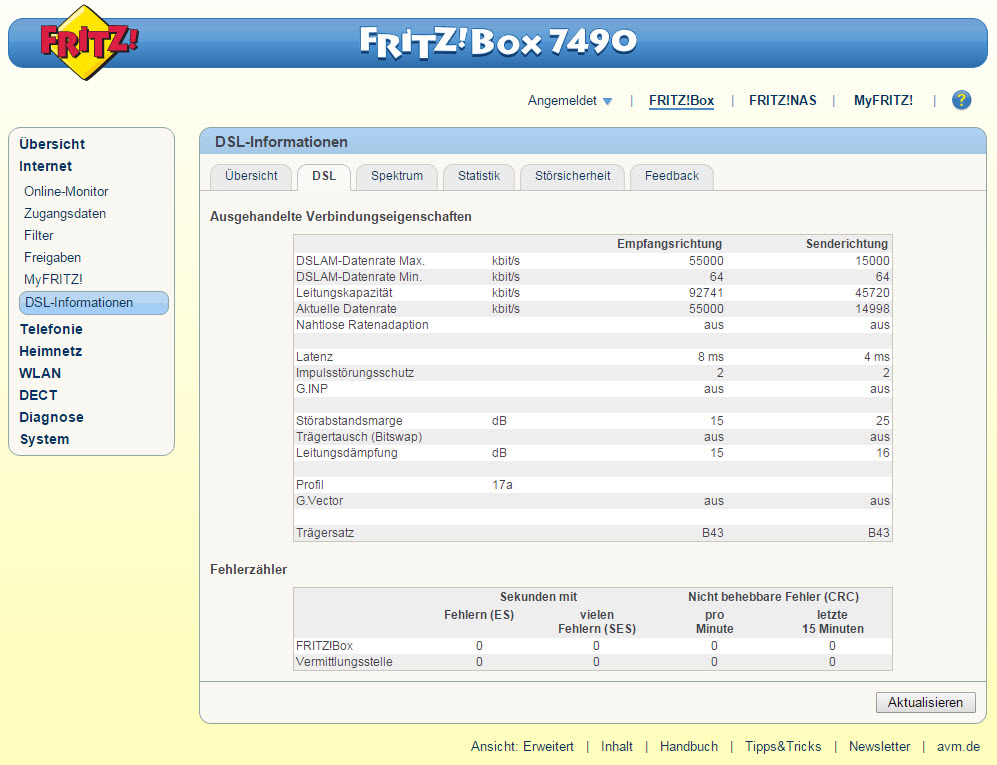Open Filter in sidebar
Viewport: 997px width, 765px height.
coord(39,235)
